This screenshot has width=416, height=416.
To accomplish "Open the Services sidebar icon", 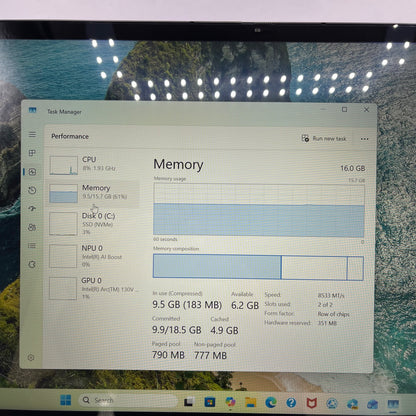I will pyautogui.click(x=32, y=264).
